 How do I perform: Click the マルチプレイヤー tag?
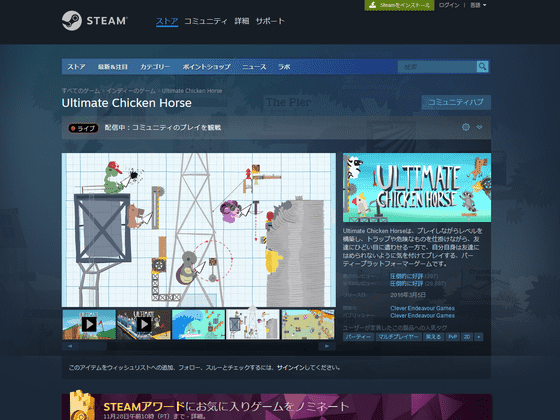click(398, 337)
